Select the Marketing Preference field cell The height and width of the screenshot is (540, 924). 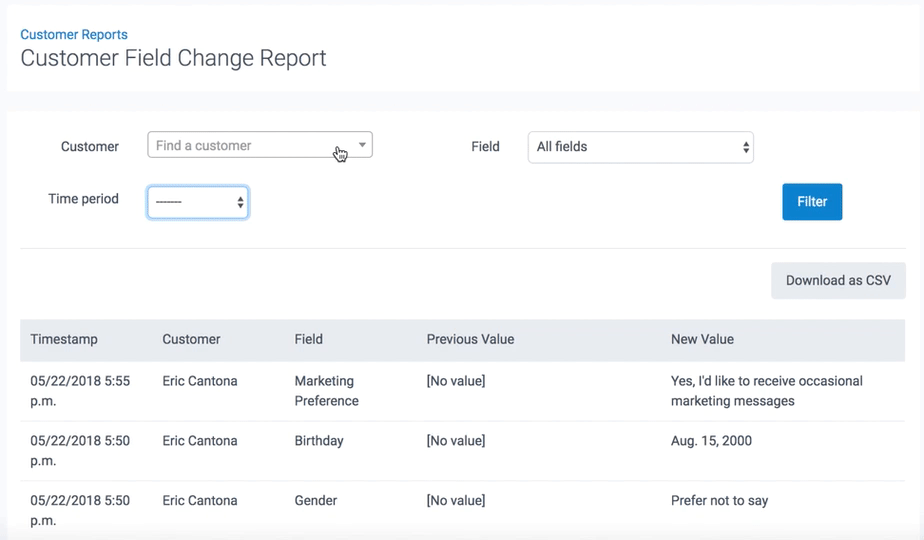(x=326, y=391)
